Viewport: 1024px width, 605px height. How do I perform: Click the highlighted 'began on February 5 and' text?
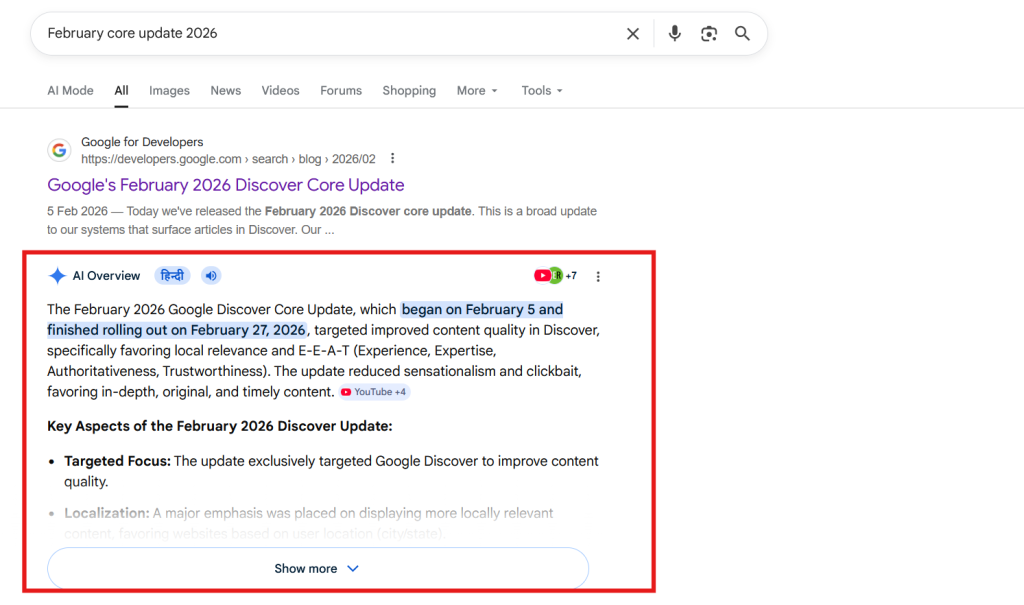(x=482, y=310)
